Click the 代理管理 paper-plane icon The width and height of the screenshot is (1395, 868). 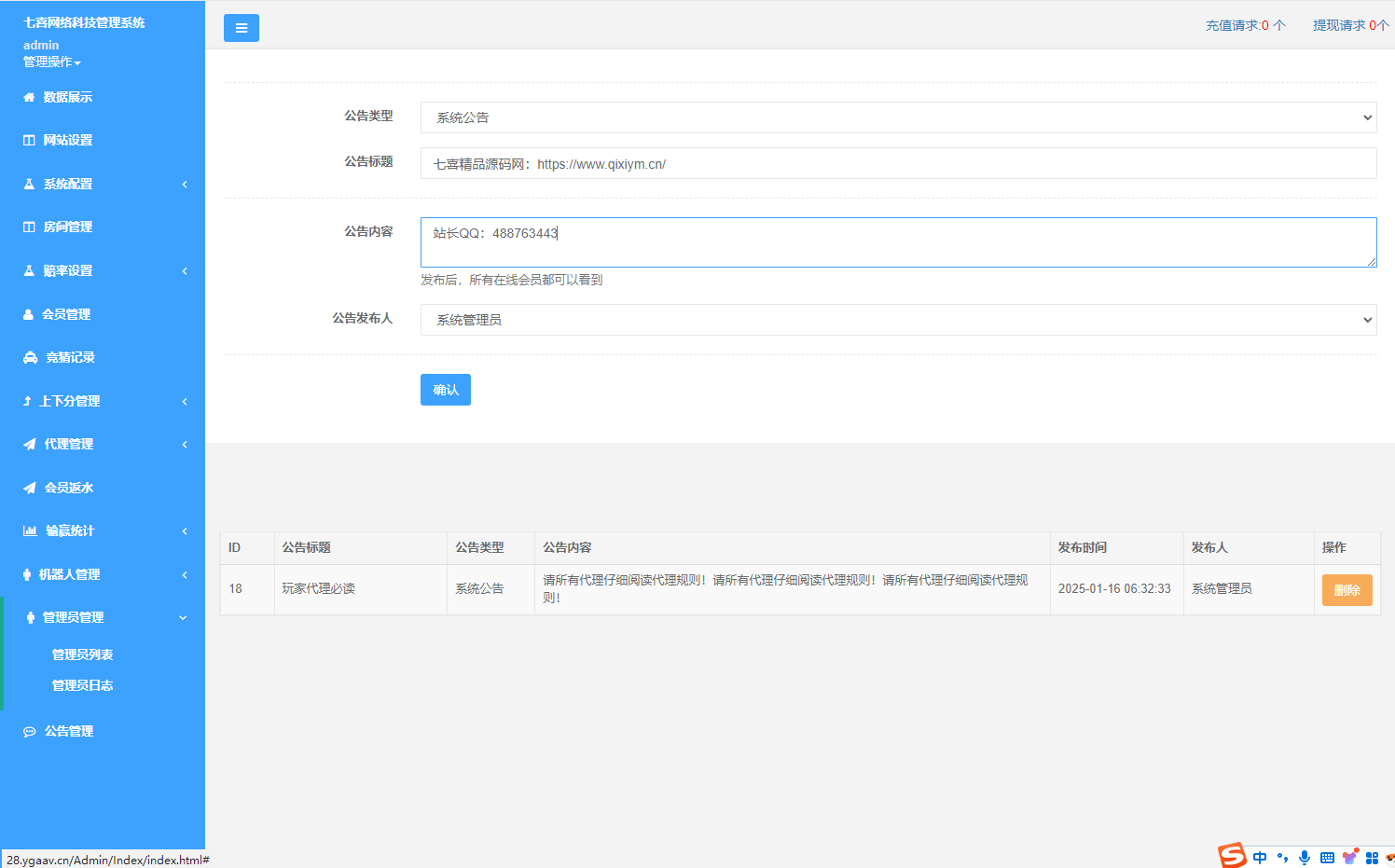click(x=30, y=444)
